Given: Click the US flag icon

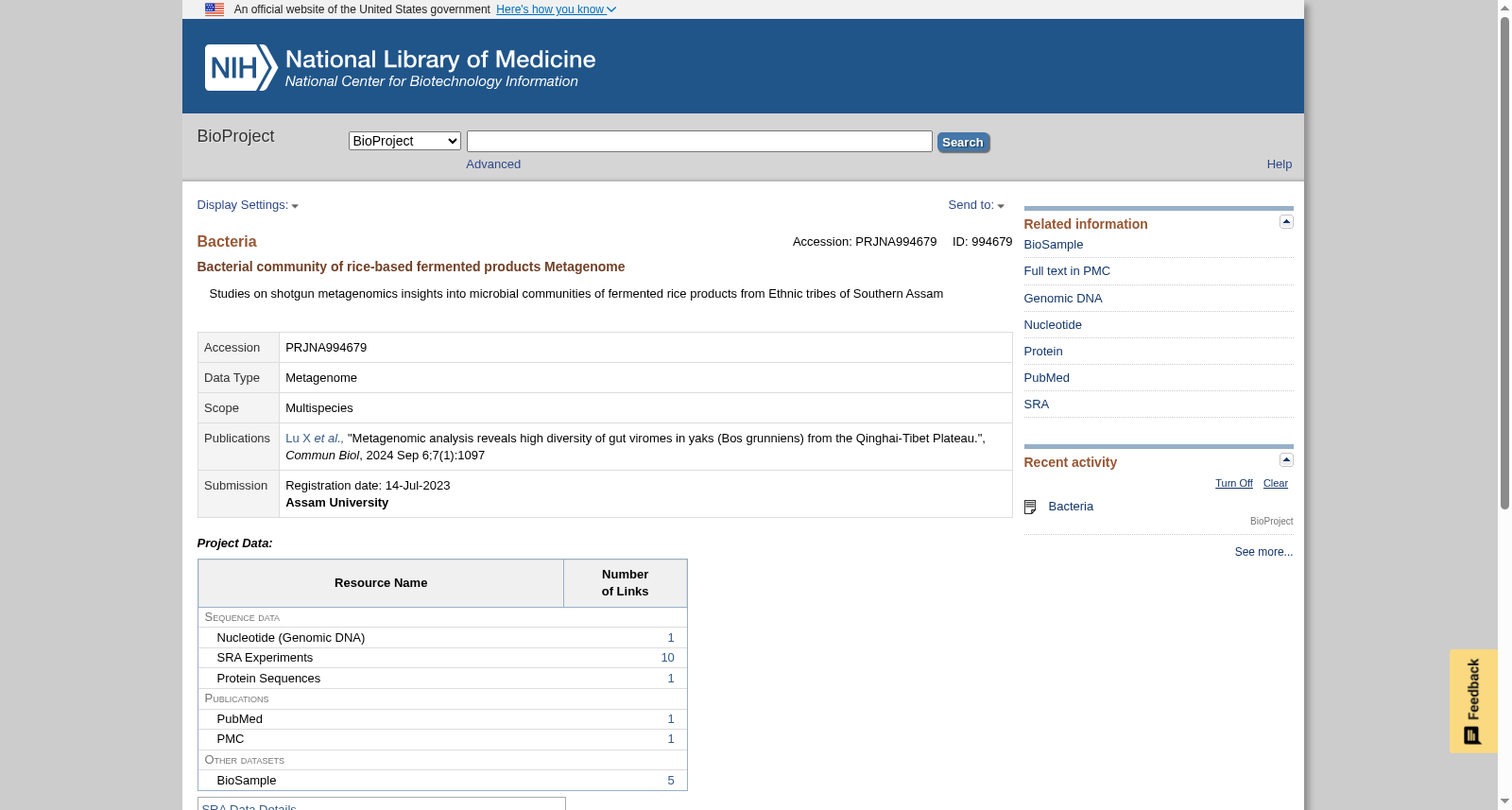Looking at the screenshot, I should point(215,9).
